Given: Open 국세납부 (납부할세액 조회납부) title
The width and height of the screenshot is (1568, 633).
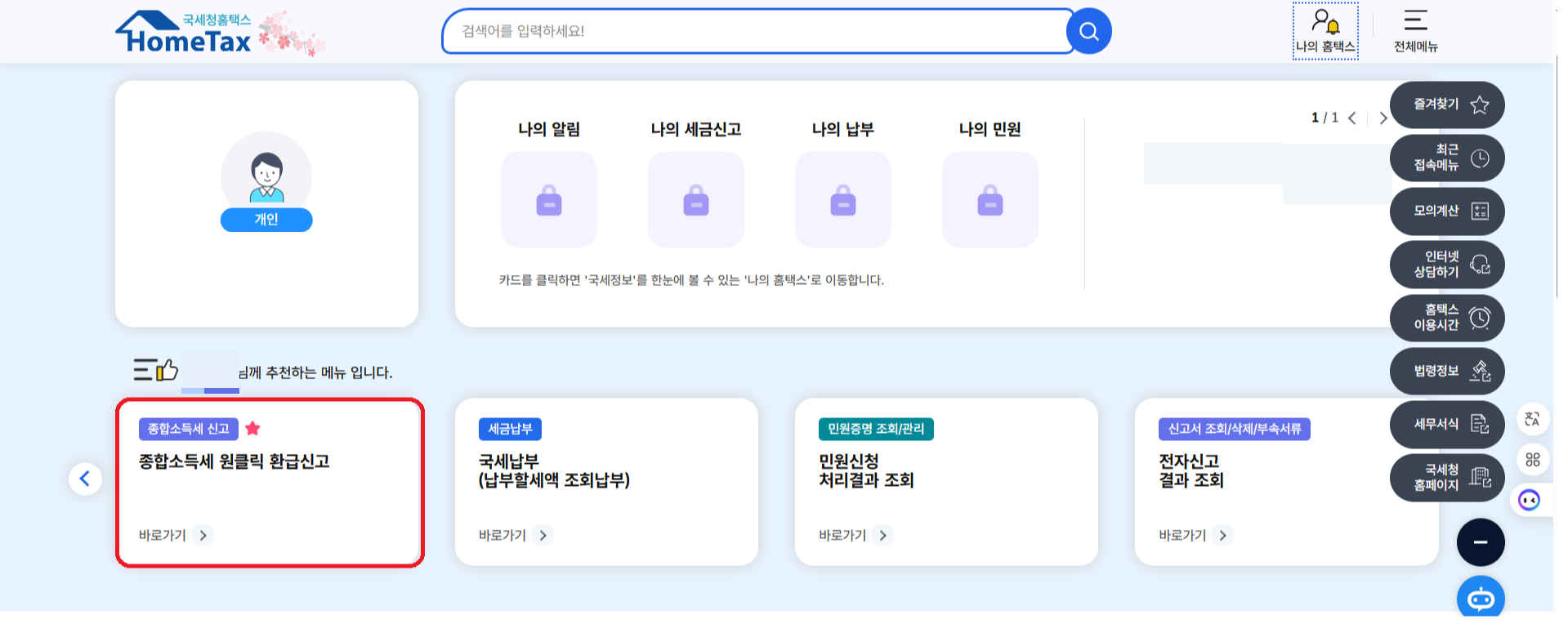Looking at the screenshot, I should [554, 471].
